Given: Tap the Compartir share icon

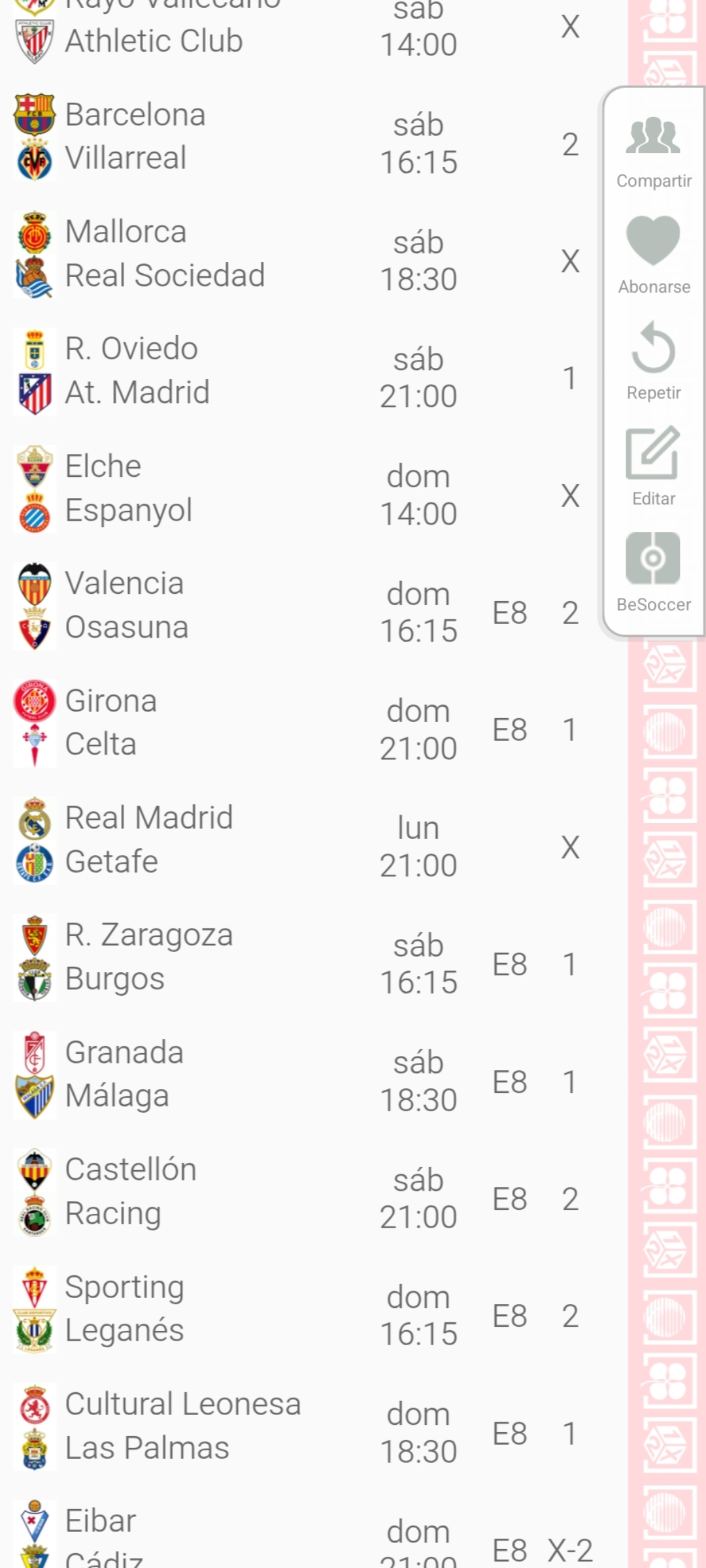Looking at the screenshot, I should [653, 136].
